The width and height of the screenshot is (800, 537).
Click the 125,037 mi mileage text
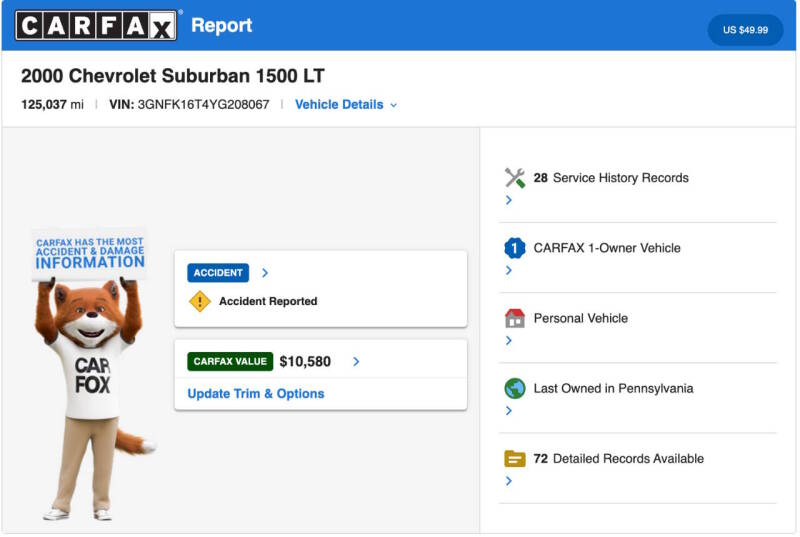coord(52,105)
